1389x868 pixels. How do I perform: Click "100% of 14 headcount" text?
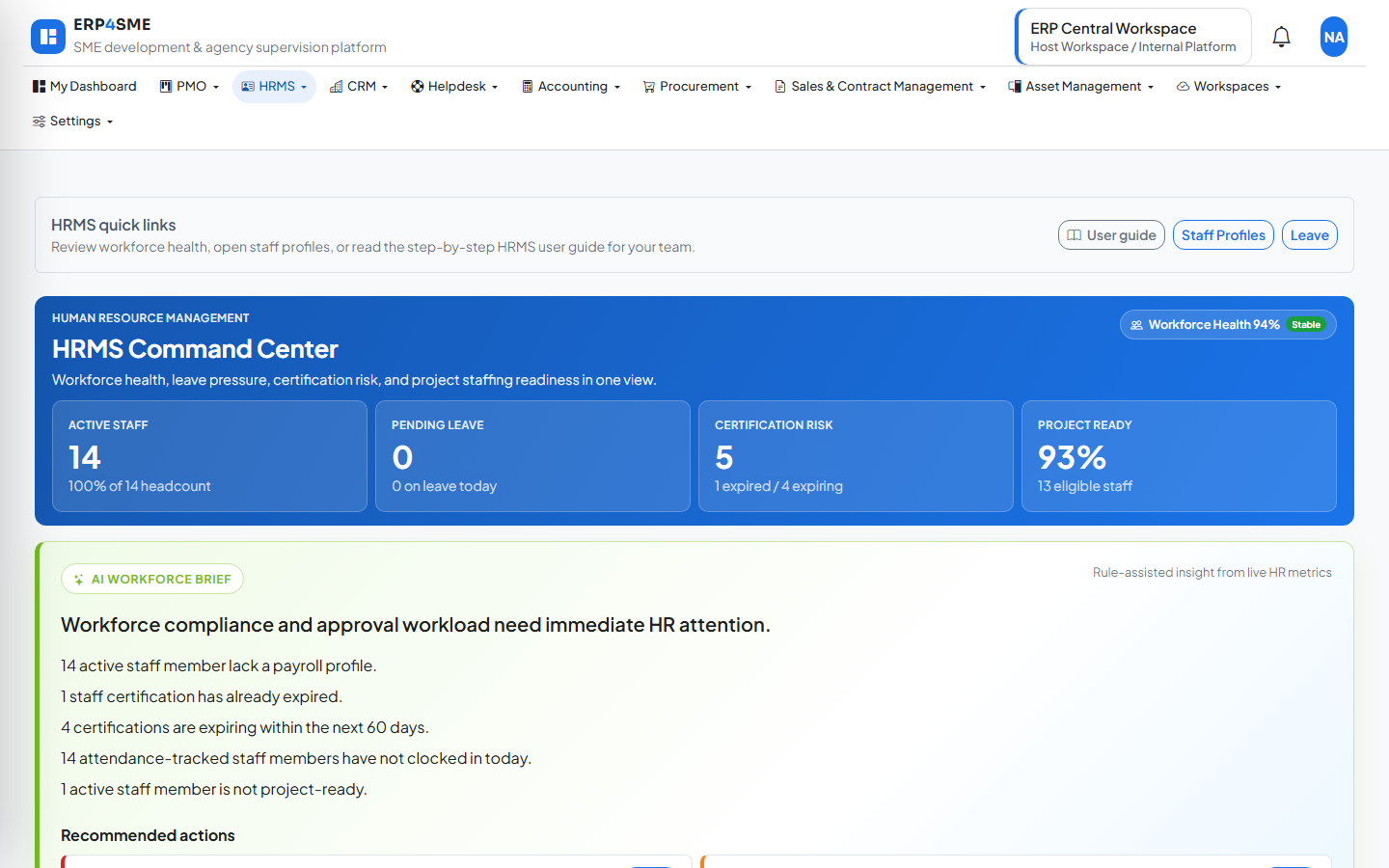point(139,486)
